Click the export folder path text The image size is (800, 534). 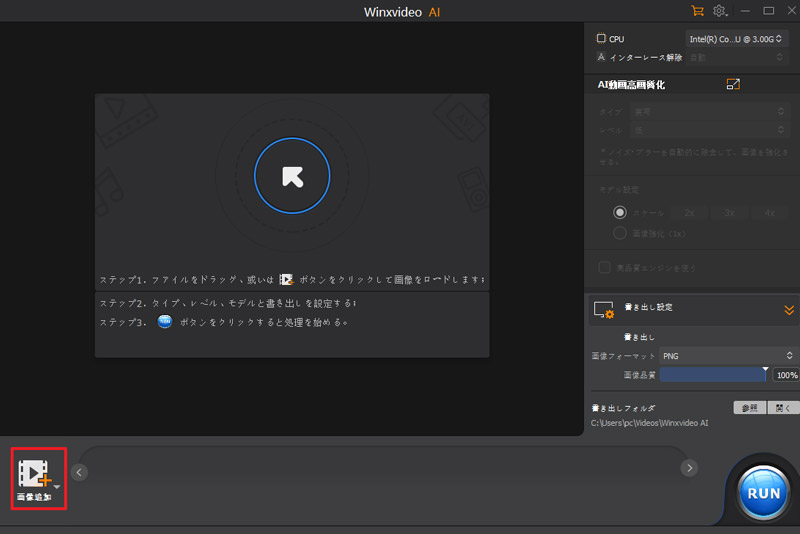[649, 423]
